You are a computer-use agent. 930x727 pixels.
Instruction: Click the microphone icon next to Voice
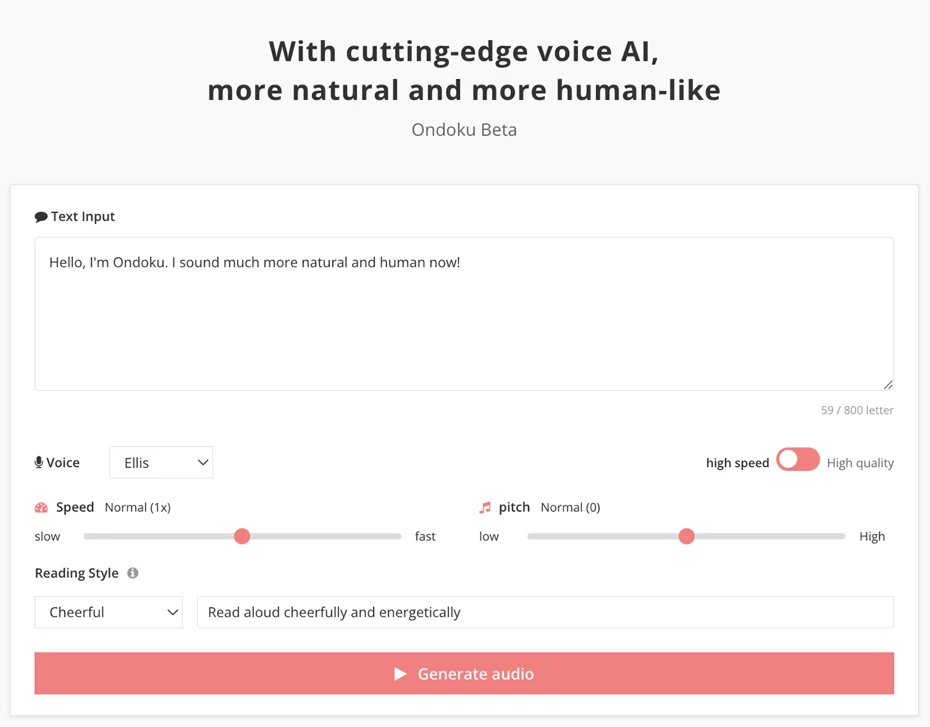point(39,463)
